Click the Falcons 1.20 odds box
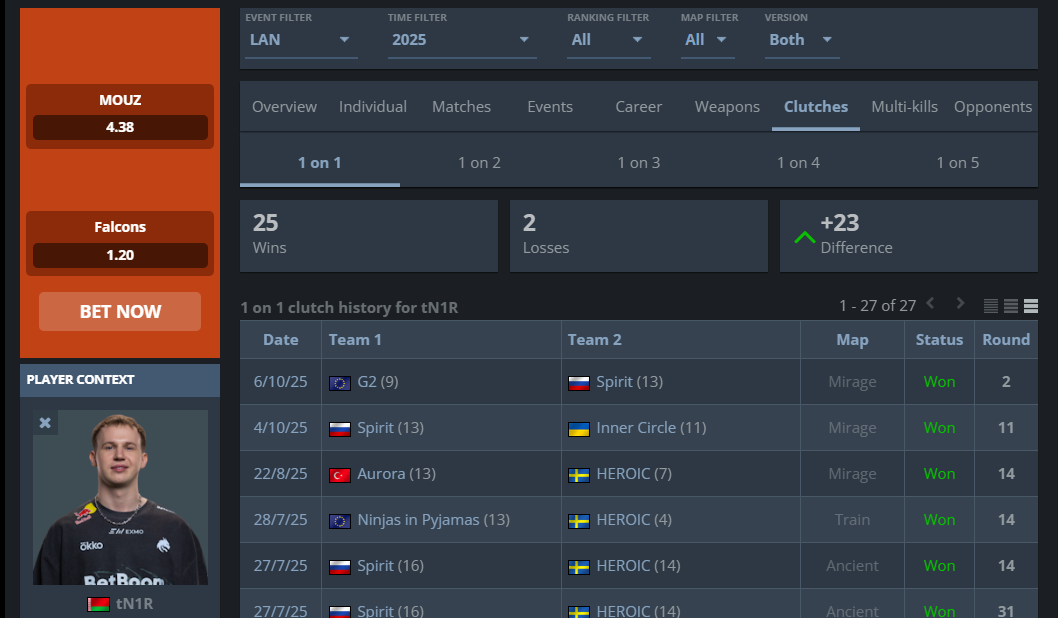The image size is (1058, 618). click(x=120, y=244)
